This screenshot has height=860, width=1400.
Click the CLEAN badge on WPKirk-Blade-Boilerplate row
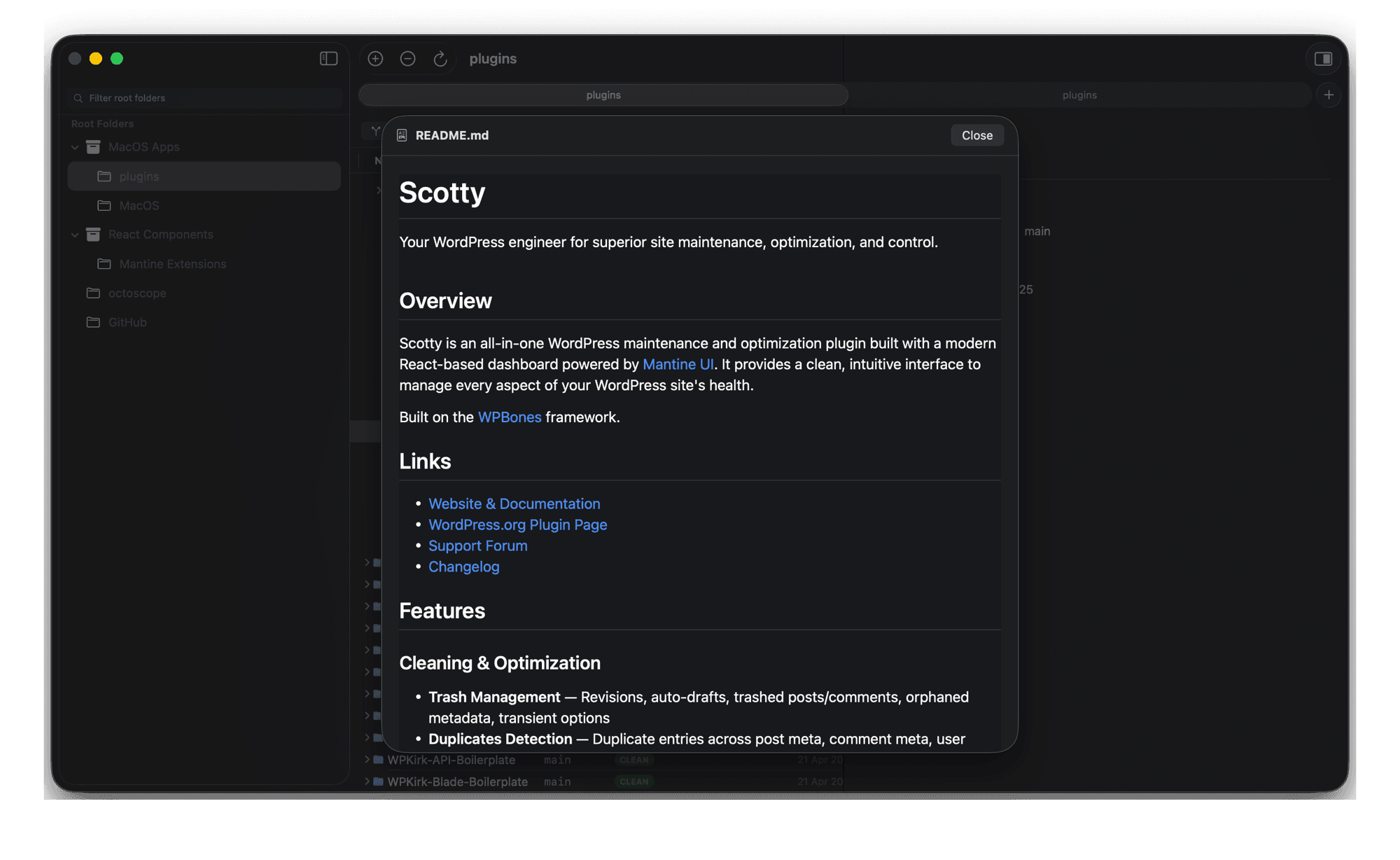tap(634, 782)
